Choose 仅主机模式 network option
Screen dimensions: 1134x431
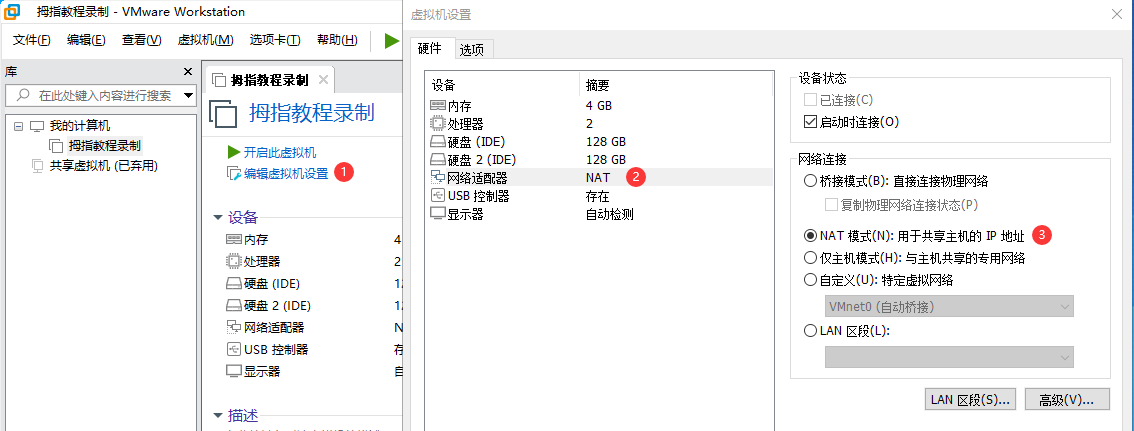click(811, 258)
